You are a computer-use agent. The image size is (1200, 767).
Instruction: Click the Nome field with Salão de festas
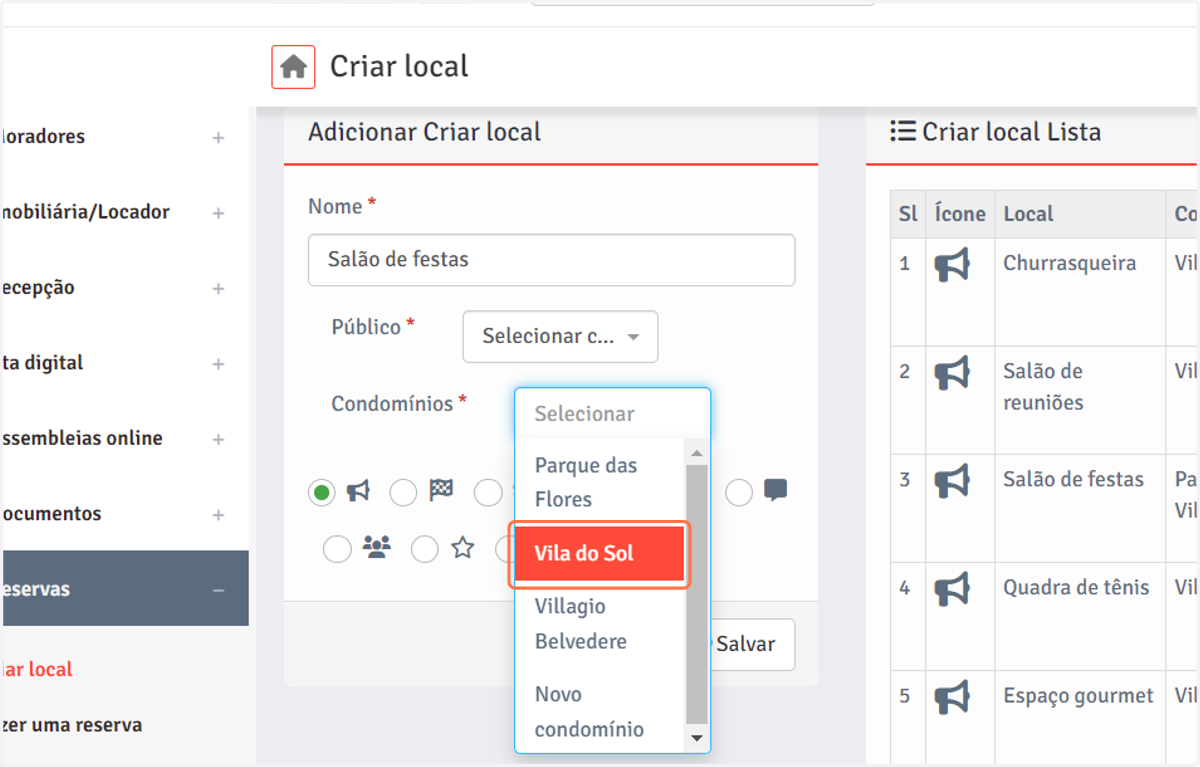[x=551, y=260]
